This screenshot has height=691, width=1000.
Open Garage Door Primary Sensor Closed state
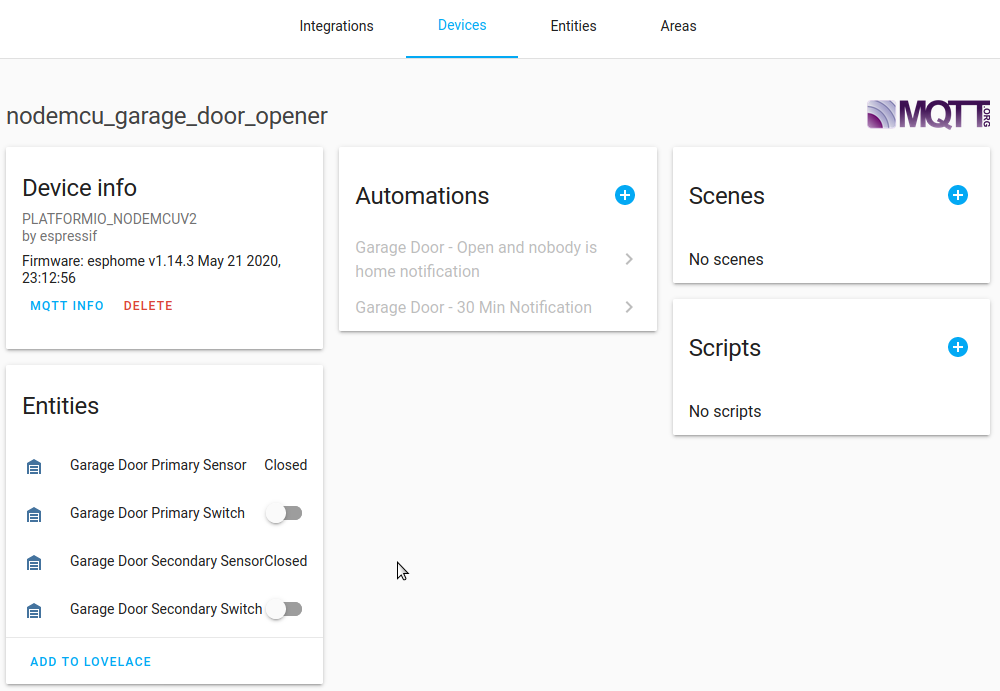click(x=285, y=465)
